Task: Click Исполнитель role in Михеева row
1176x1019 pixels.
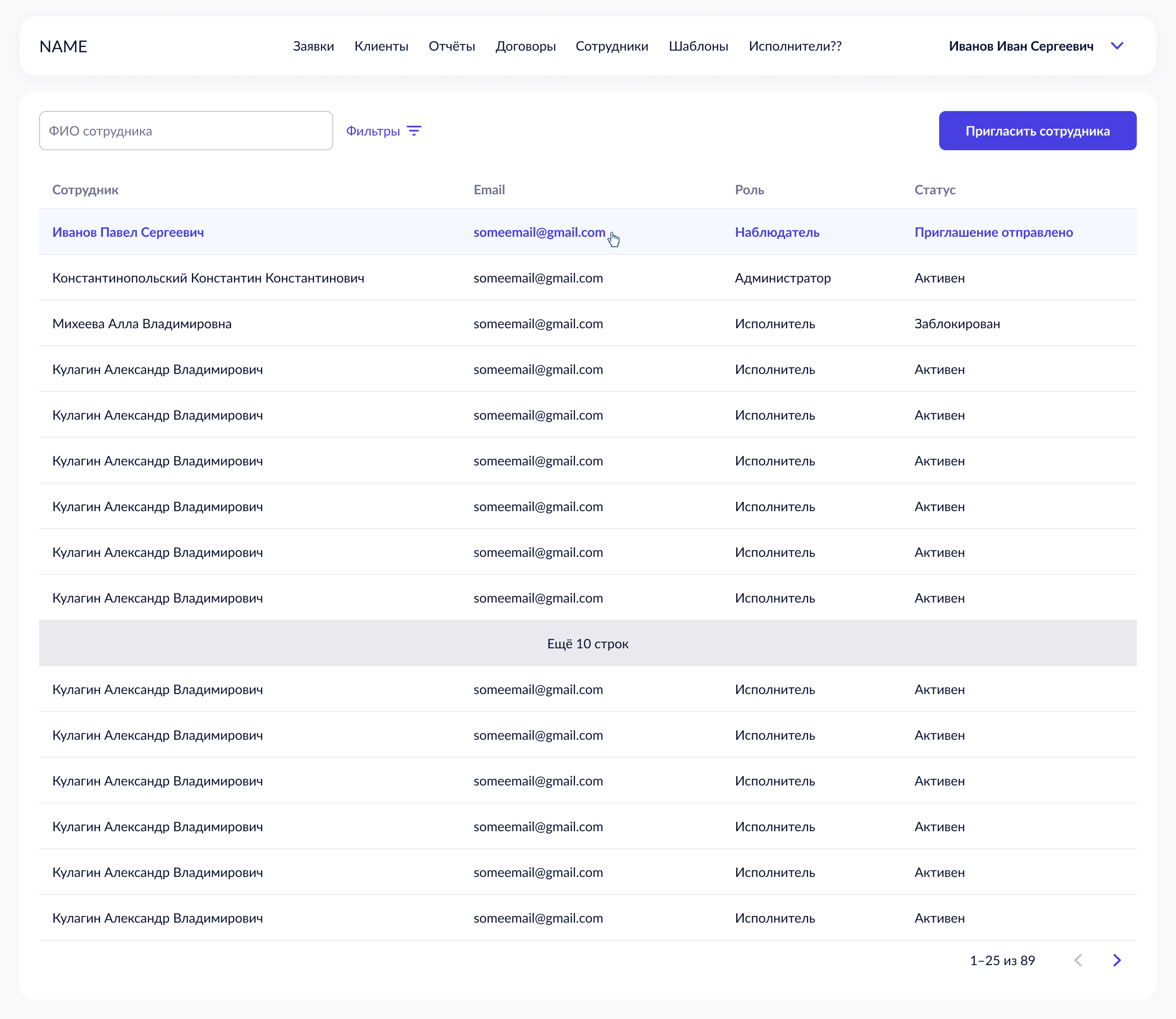Action: [x=775, y=324]
